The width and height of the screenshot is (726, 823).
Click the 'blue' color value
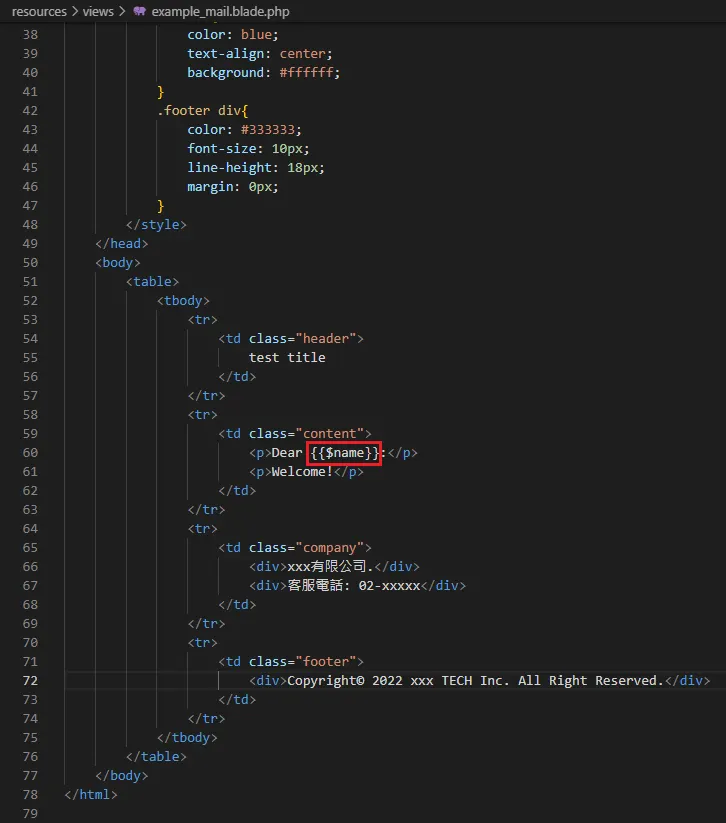256,35
